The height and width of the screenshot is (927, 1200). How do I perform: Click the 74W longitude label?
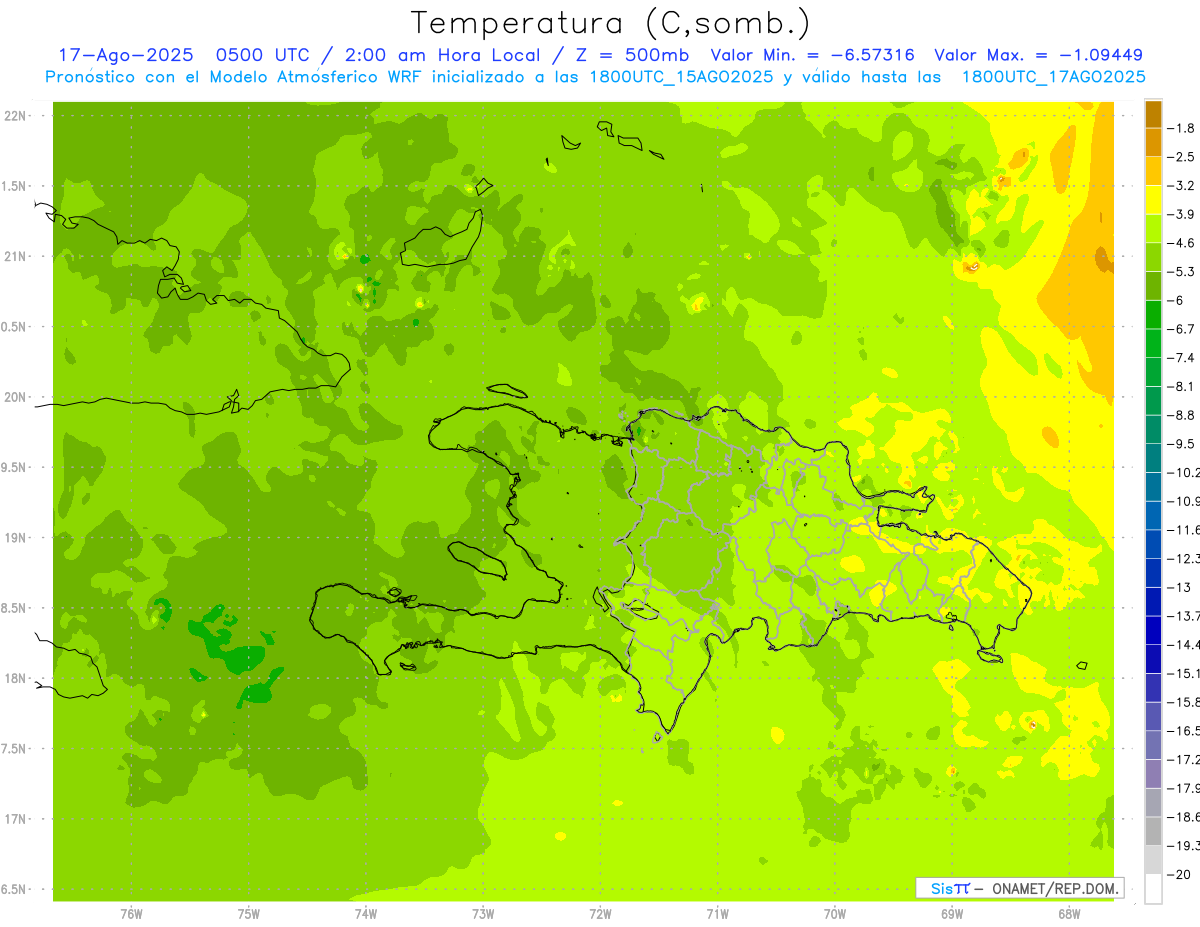pyautogui.click(x=365, y=913)
